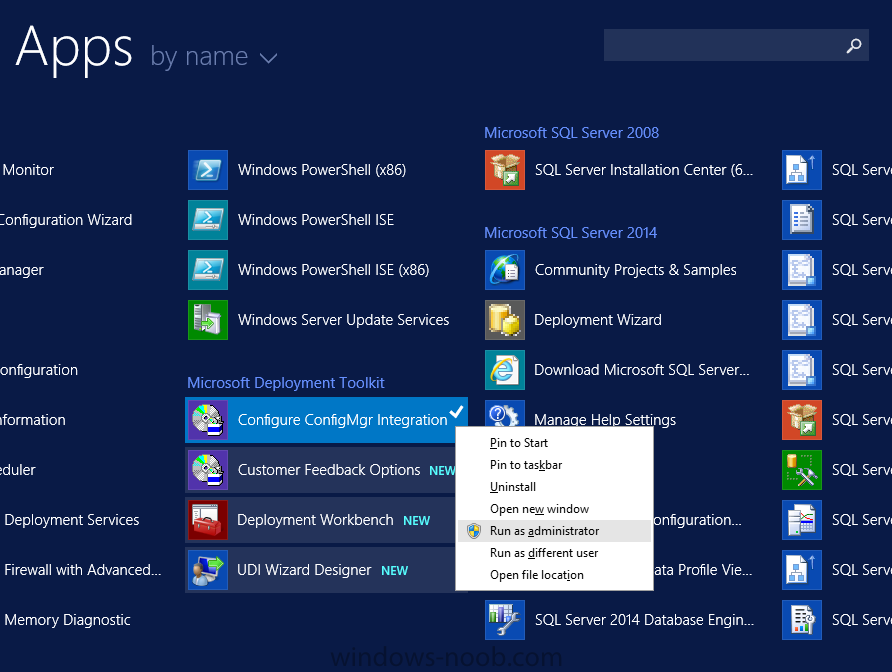Select Uninstall from context menu
The image size is (892, 672).
513,487
